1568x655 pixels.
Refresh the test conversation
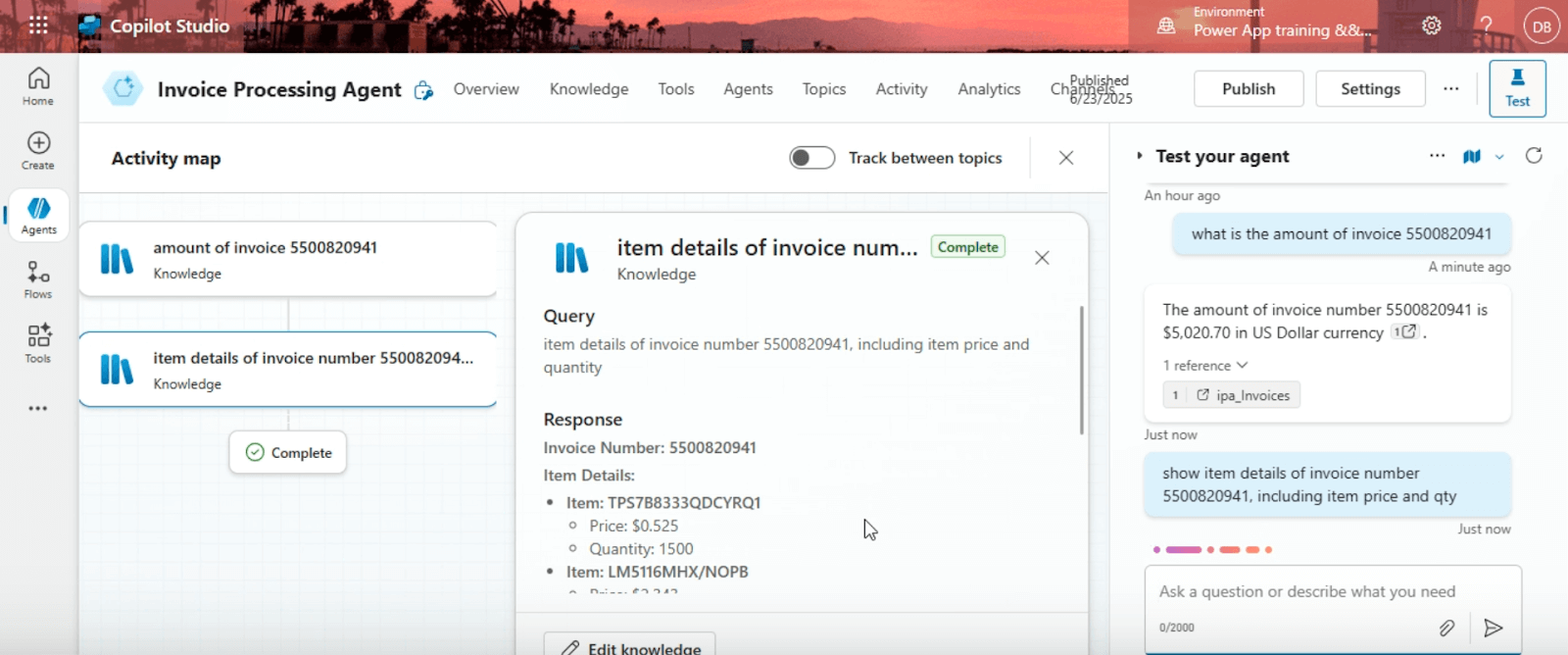pyautogui.click(x=1534, y=156)
